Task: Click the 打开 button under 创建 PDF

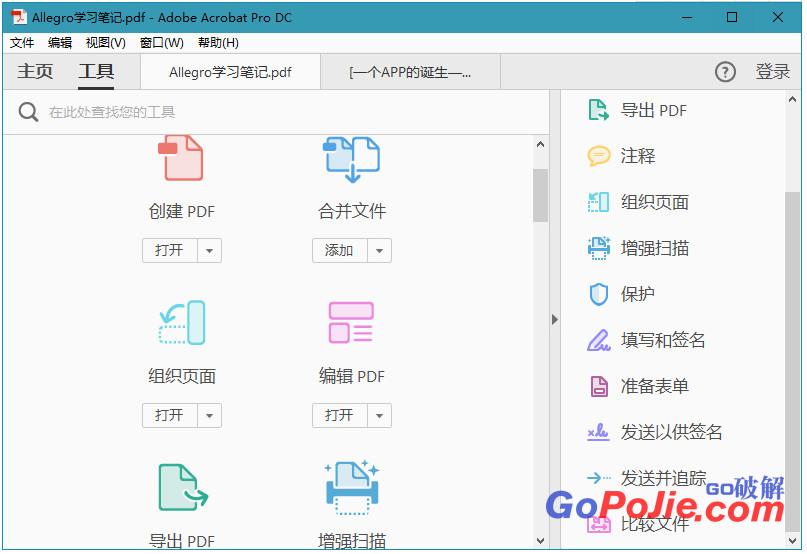Action: click(170, 251)
